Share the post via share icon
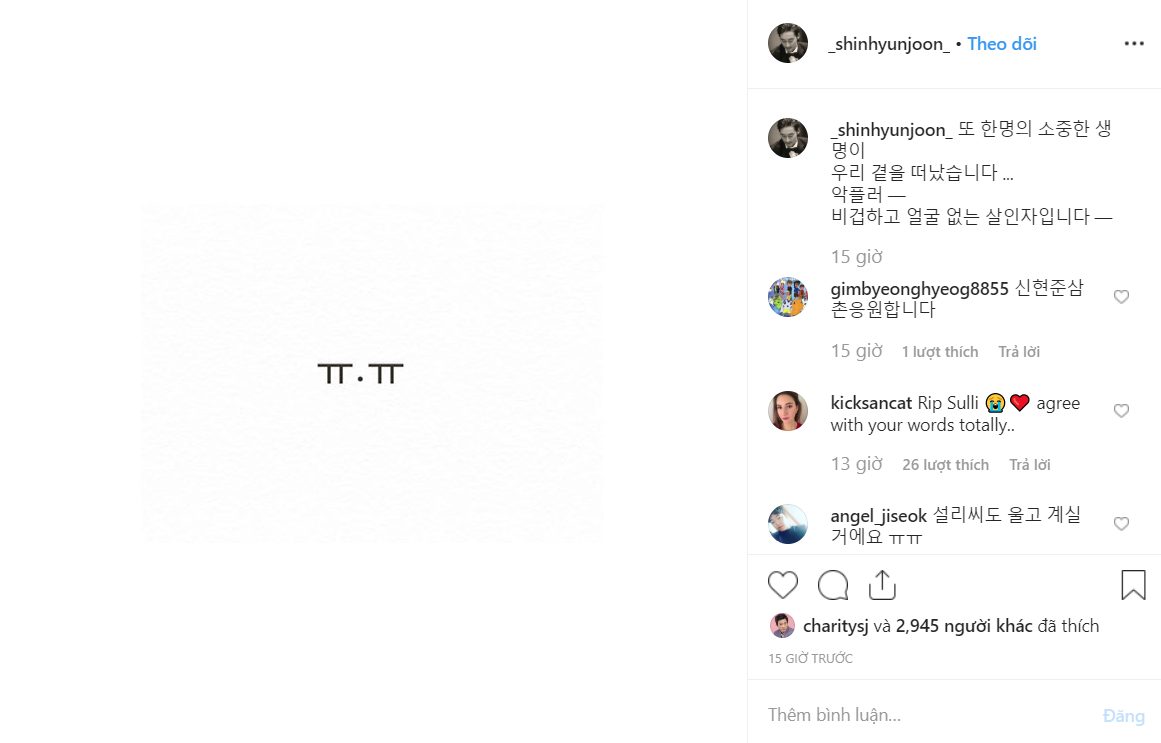 tap(882, 585)
